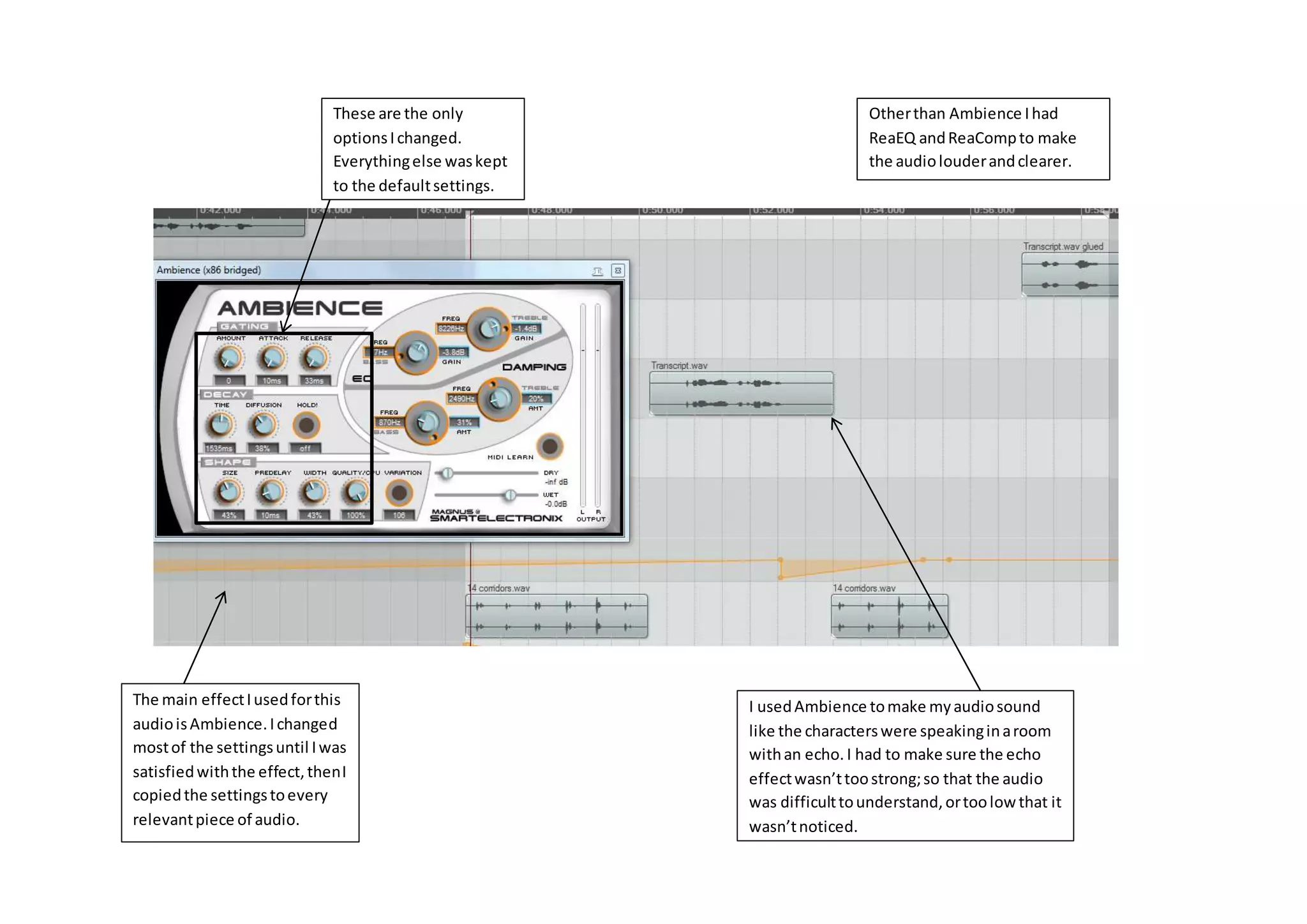
Task: Click the Decay Time knob
Action: click(x=220, y=425)
